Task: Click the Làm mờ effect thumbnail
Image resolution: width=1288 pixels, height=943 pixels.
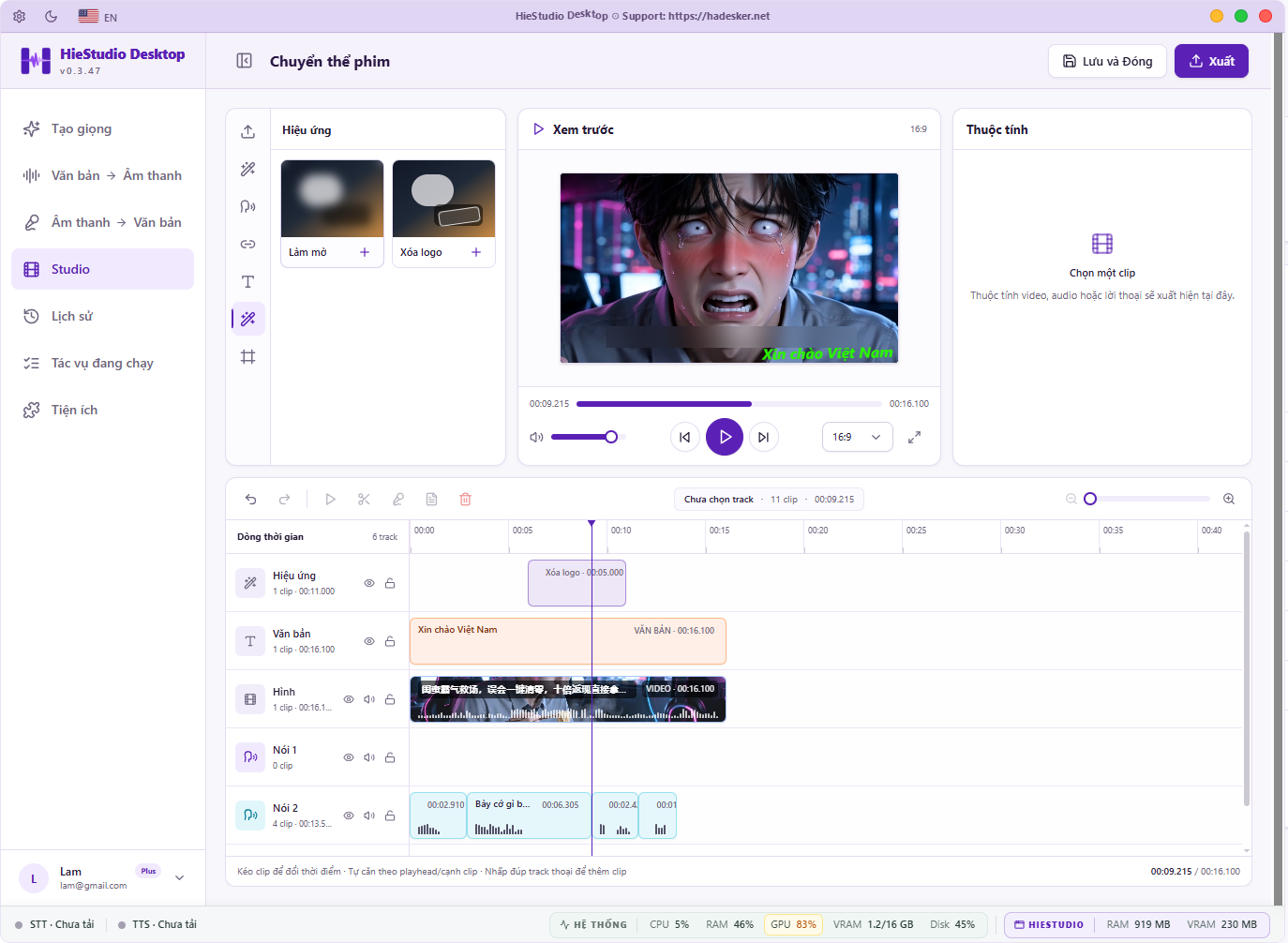Action: (x=333, y=199)
